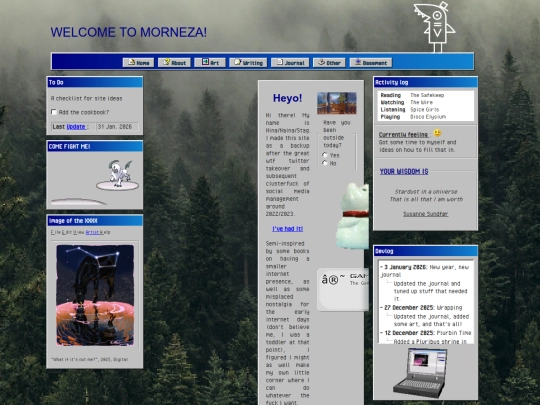Image resolution: width=540 pixels, height=405 pixels.
Task: Click the 'Stardust in a universe' quote
Action: [426, 192]
